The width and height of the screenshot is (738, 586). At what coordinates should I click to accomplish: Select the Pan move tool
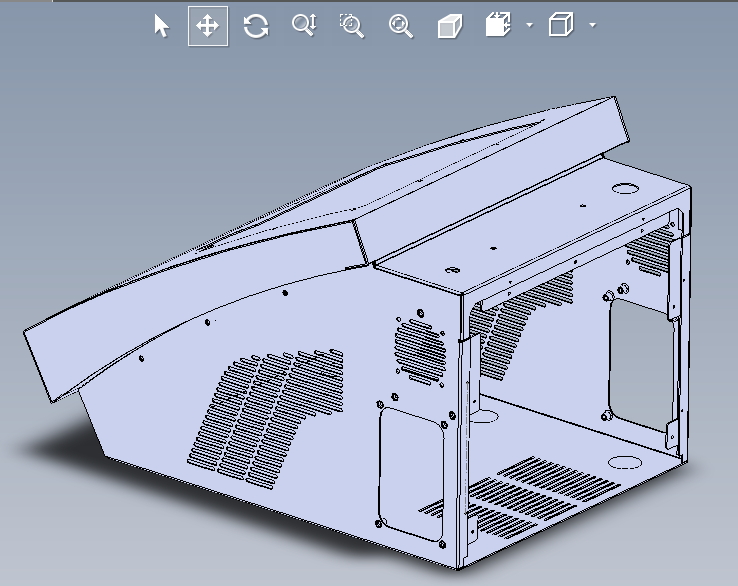[208, 26]
